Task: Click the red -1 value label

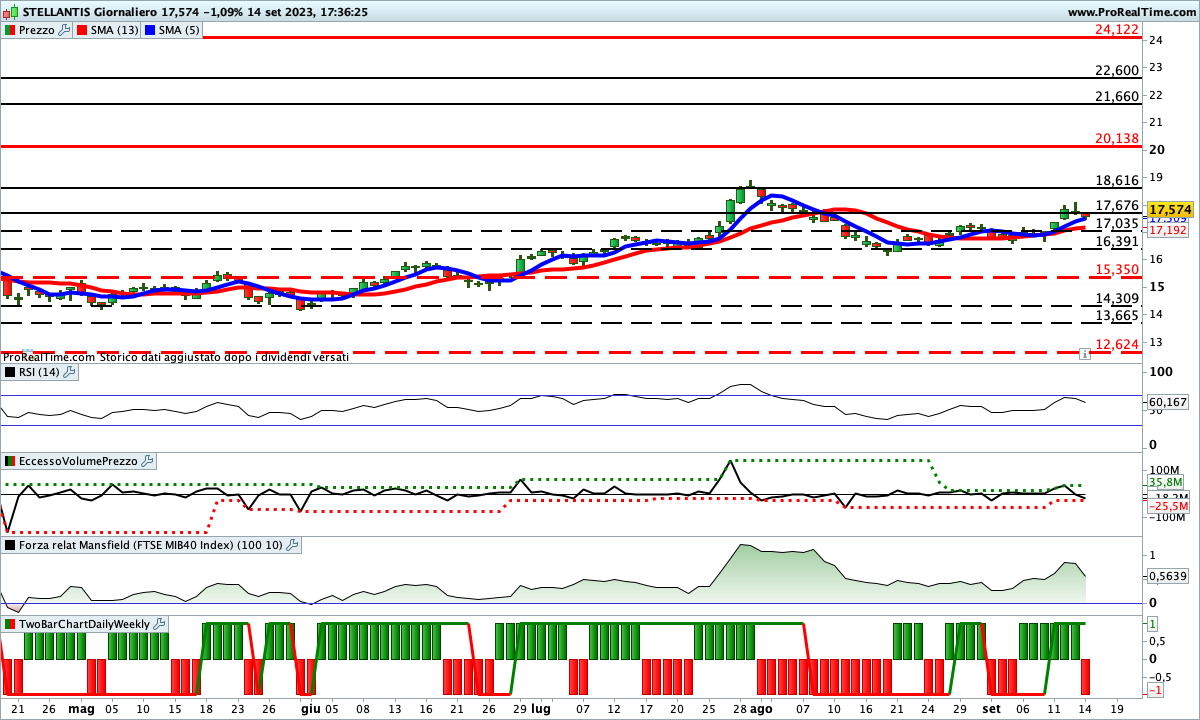Action: tap(1155, 691)
